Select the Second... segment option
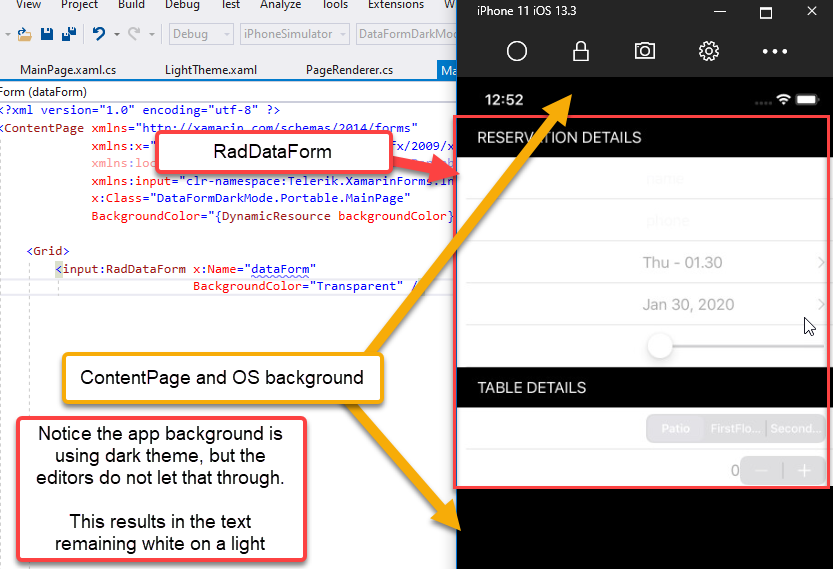 coord(796,429)
